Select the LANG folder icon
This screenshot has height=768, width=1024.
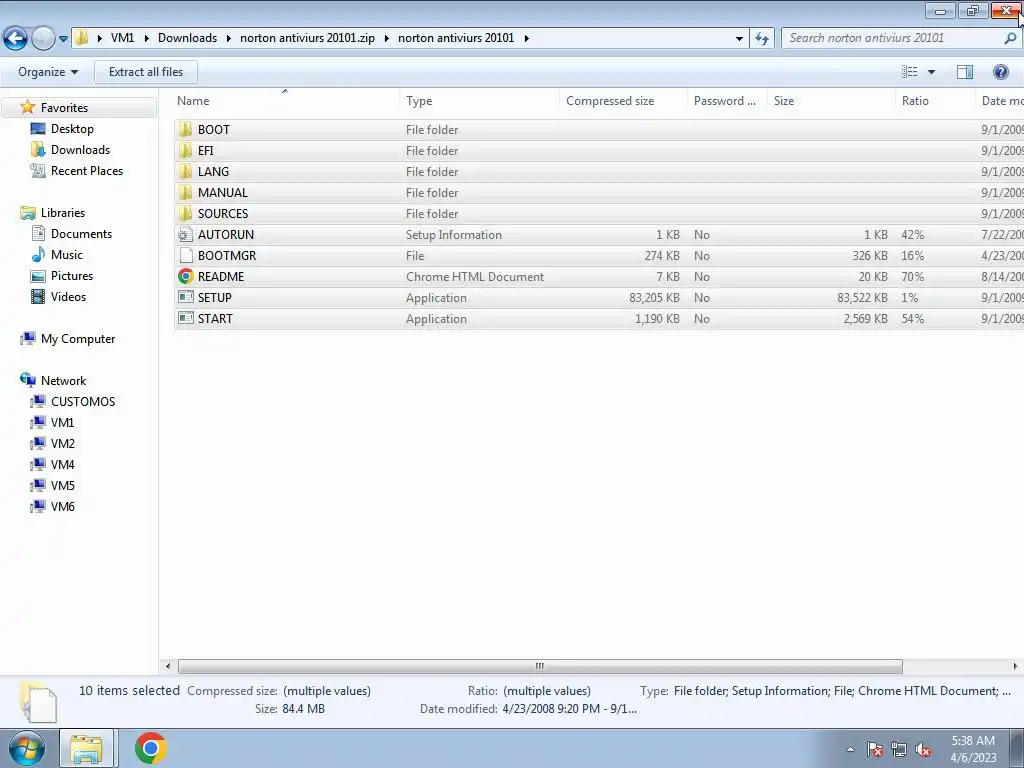[185, 171]
